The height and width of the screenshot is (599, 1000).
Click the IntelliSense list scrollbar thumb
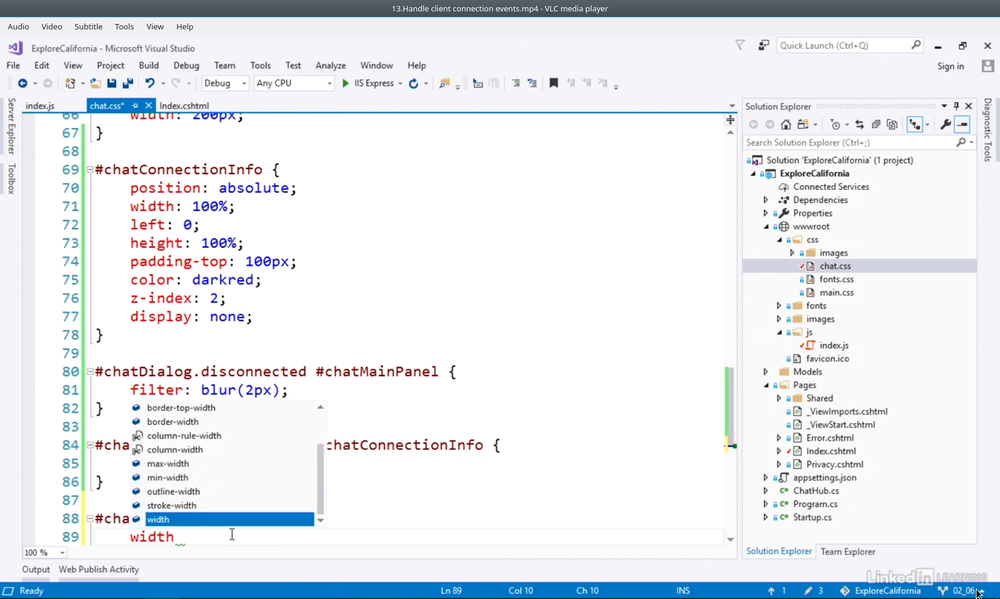(x=320, y=478)
